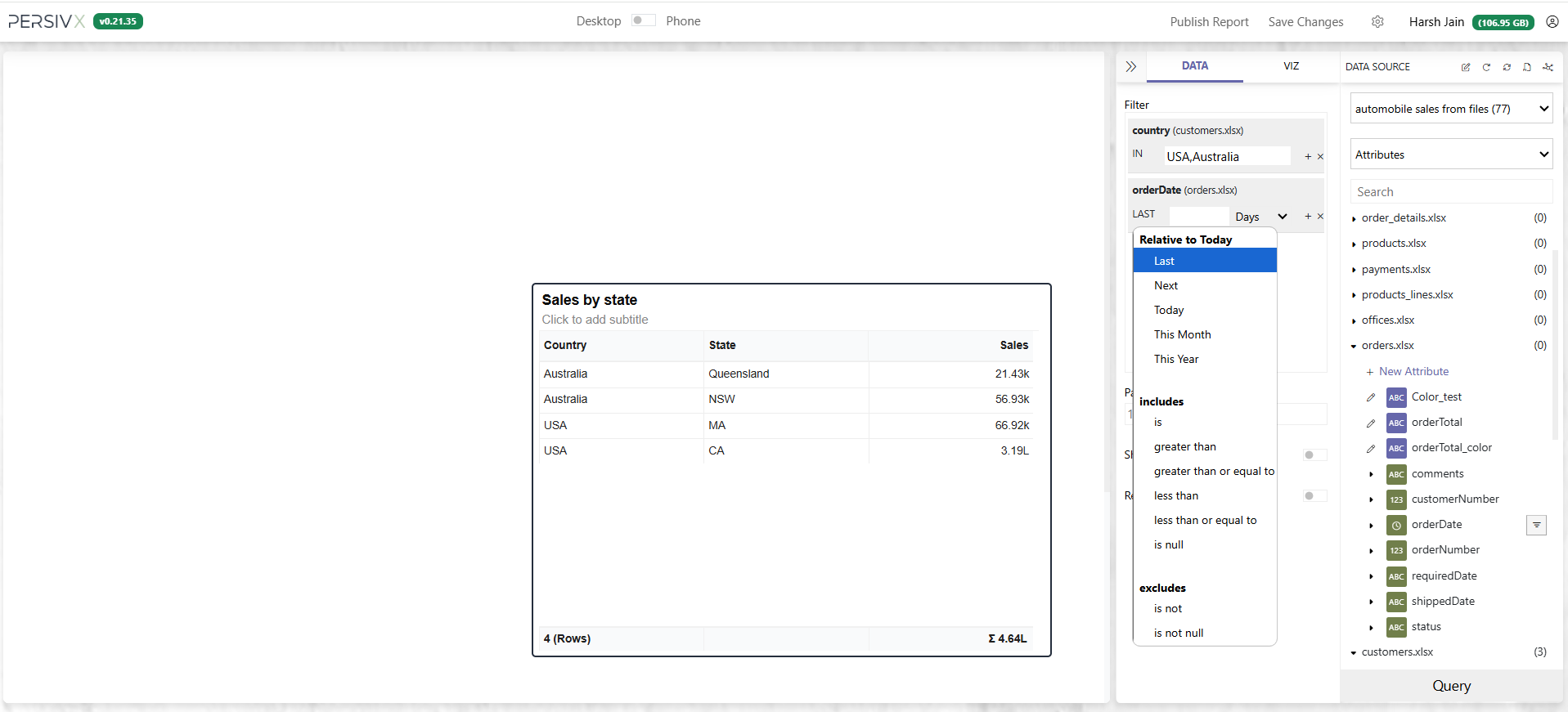This screenshot has height=712, width=1568.
Task: Choose Today from the filter operator menu
Action: 1204,310
